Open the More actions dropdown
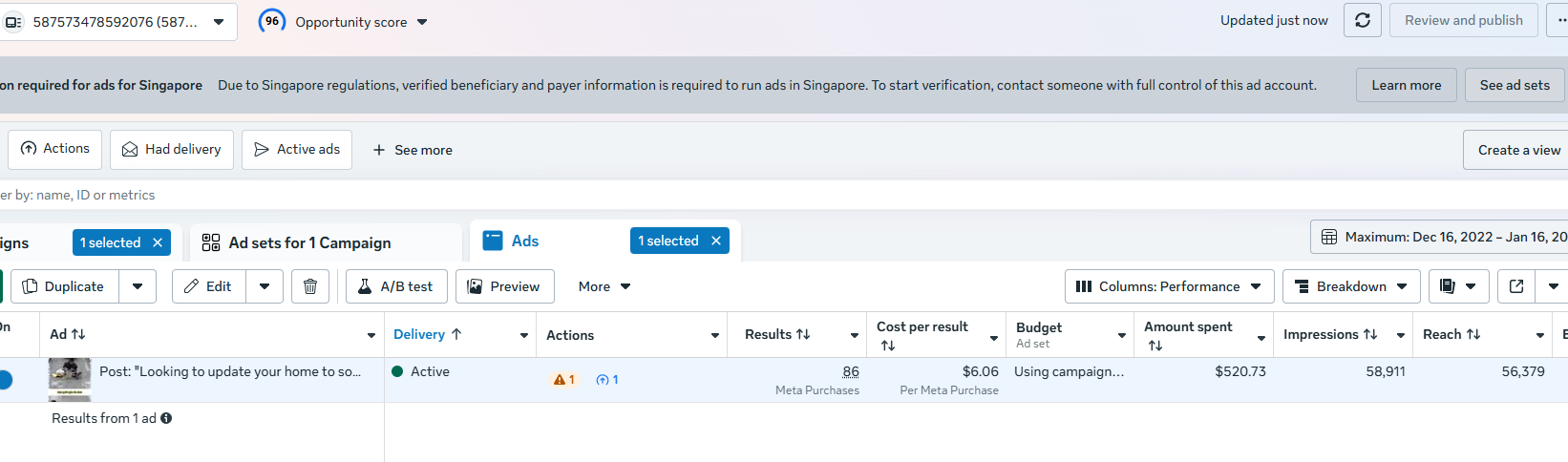Image resolution: width=1568 pixels, height=462 pixels. tap(605, 286)
